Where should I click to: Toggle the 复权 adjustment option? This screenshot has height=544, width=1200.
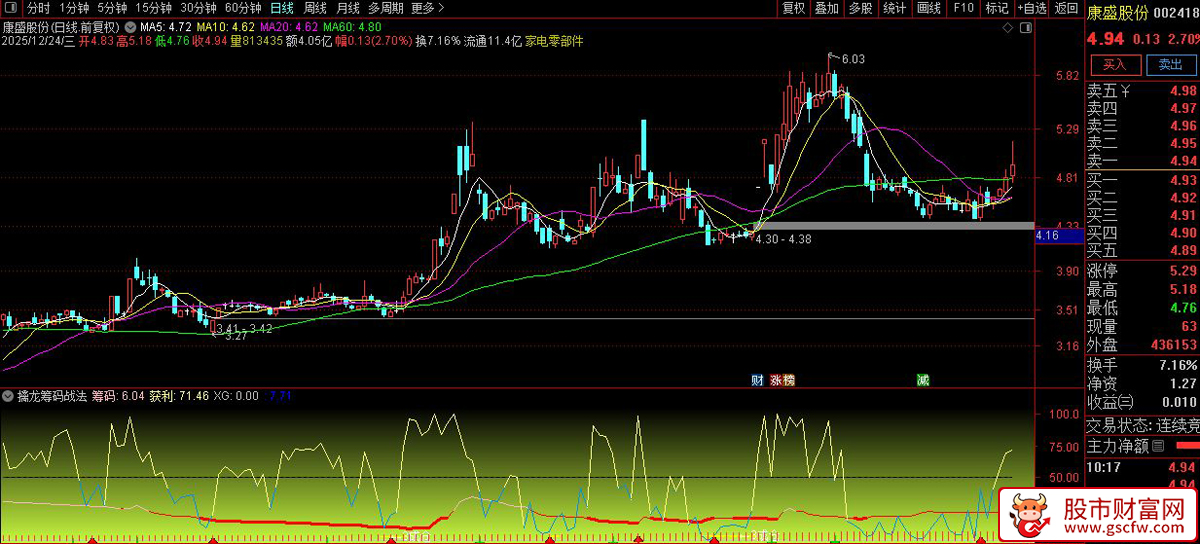click(x=794, y=8)
